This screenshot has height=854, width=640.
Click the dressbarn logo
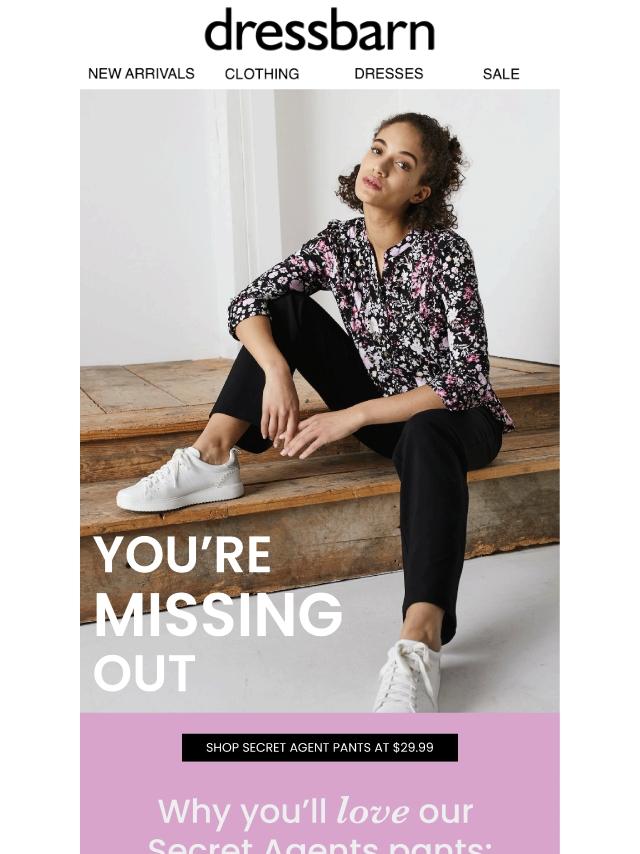click(x=319, y=29)
